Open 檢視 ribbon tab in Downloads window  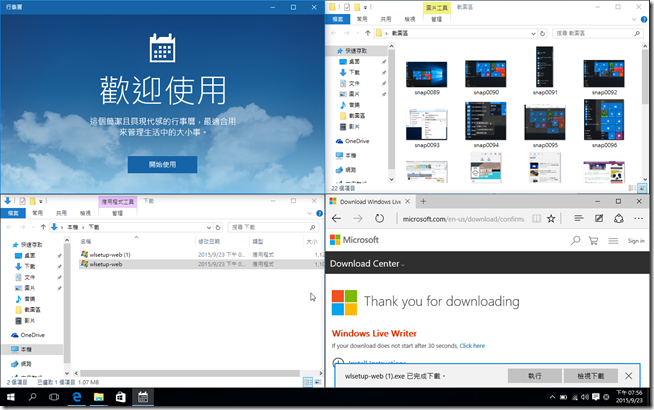point(85,213)
